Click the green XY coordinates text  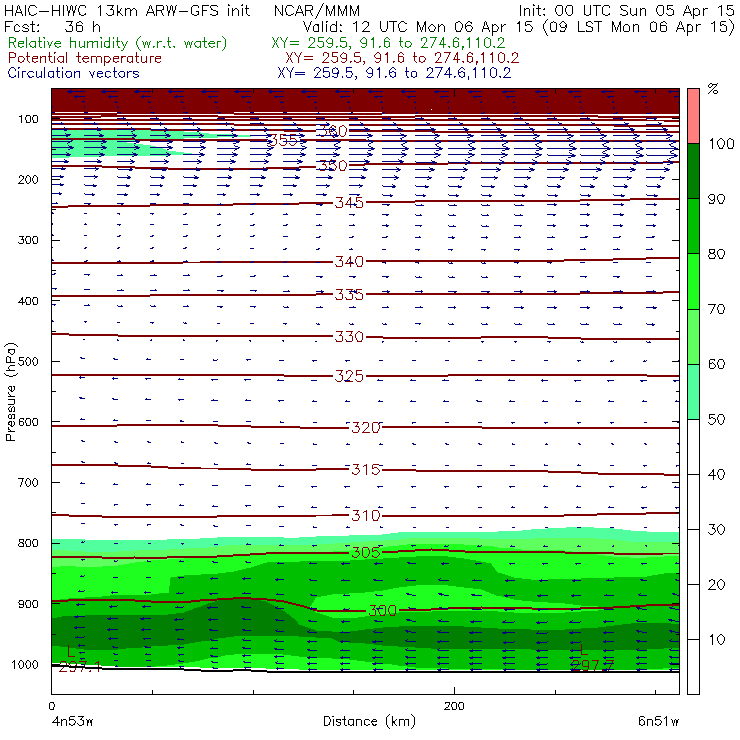pos(388,43)
